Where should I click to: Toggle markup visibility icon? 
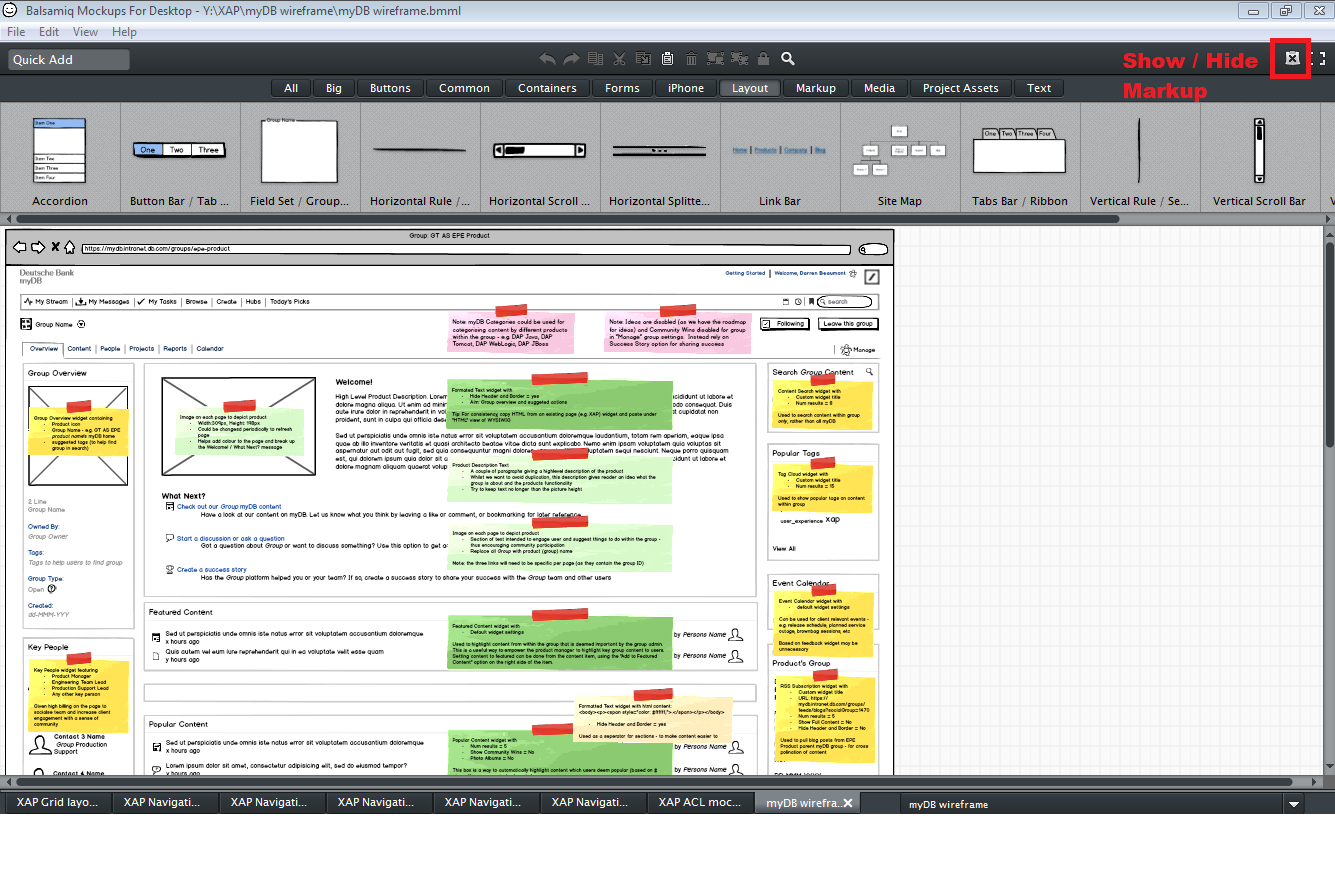[x=1292, y=59]
